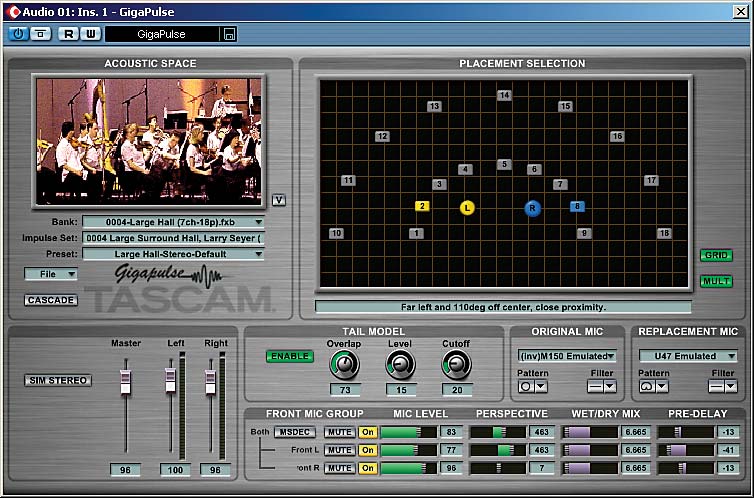Screen dimensions: 754x498
Task: Select placement position 12
Action: [382, 136]
